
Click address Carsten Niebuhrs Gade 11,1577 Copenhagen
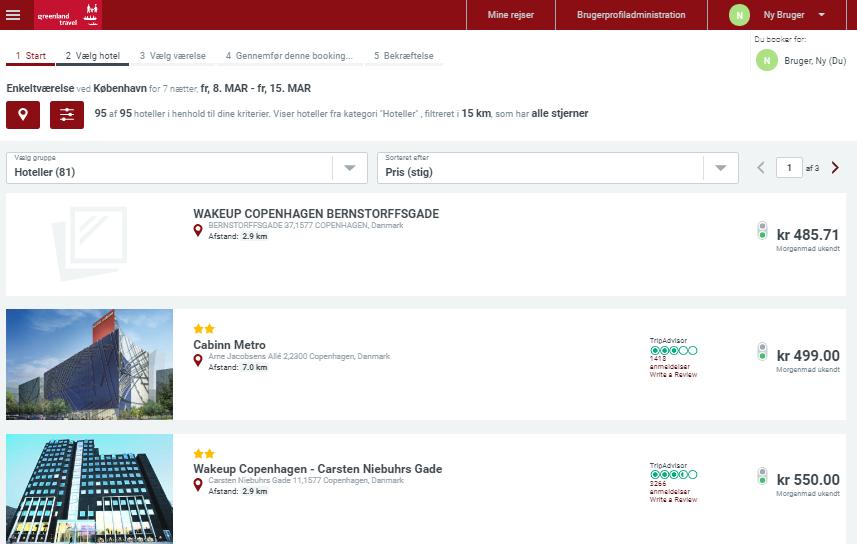point(306,481)
